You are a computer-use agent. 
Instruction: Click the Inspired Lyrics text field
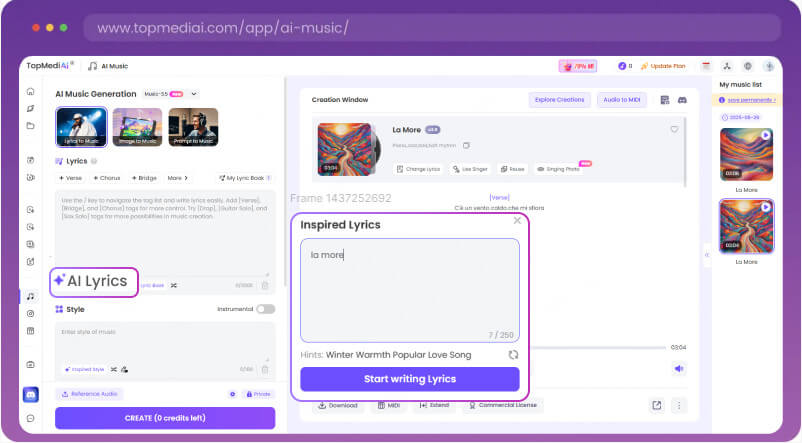click(x=410, y=289)
